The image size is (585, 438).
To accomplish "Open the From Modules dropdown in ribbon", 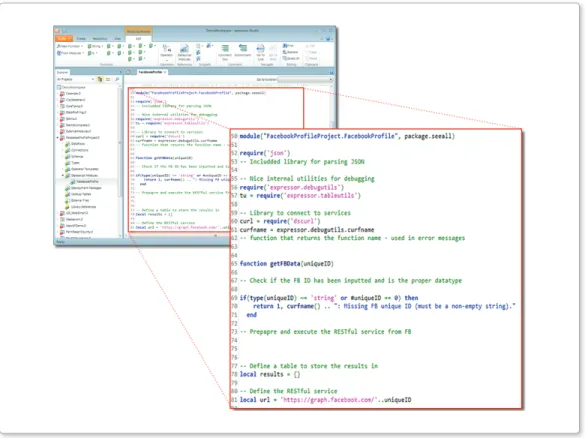I will coord(70,53).
